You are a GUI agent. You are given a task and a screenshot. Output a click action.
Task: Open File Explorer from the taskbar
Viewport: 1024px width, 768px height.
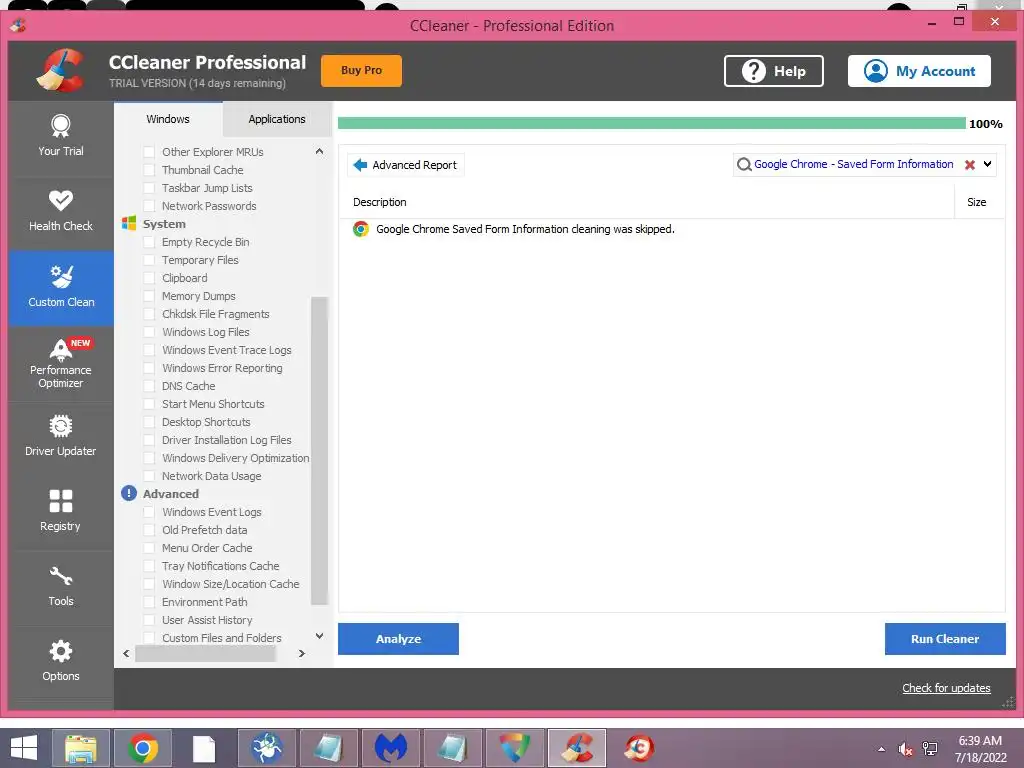tap(80, 748)
